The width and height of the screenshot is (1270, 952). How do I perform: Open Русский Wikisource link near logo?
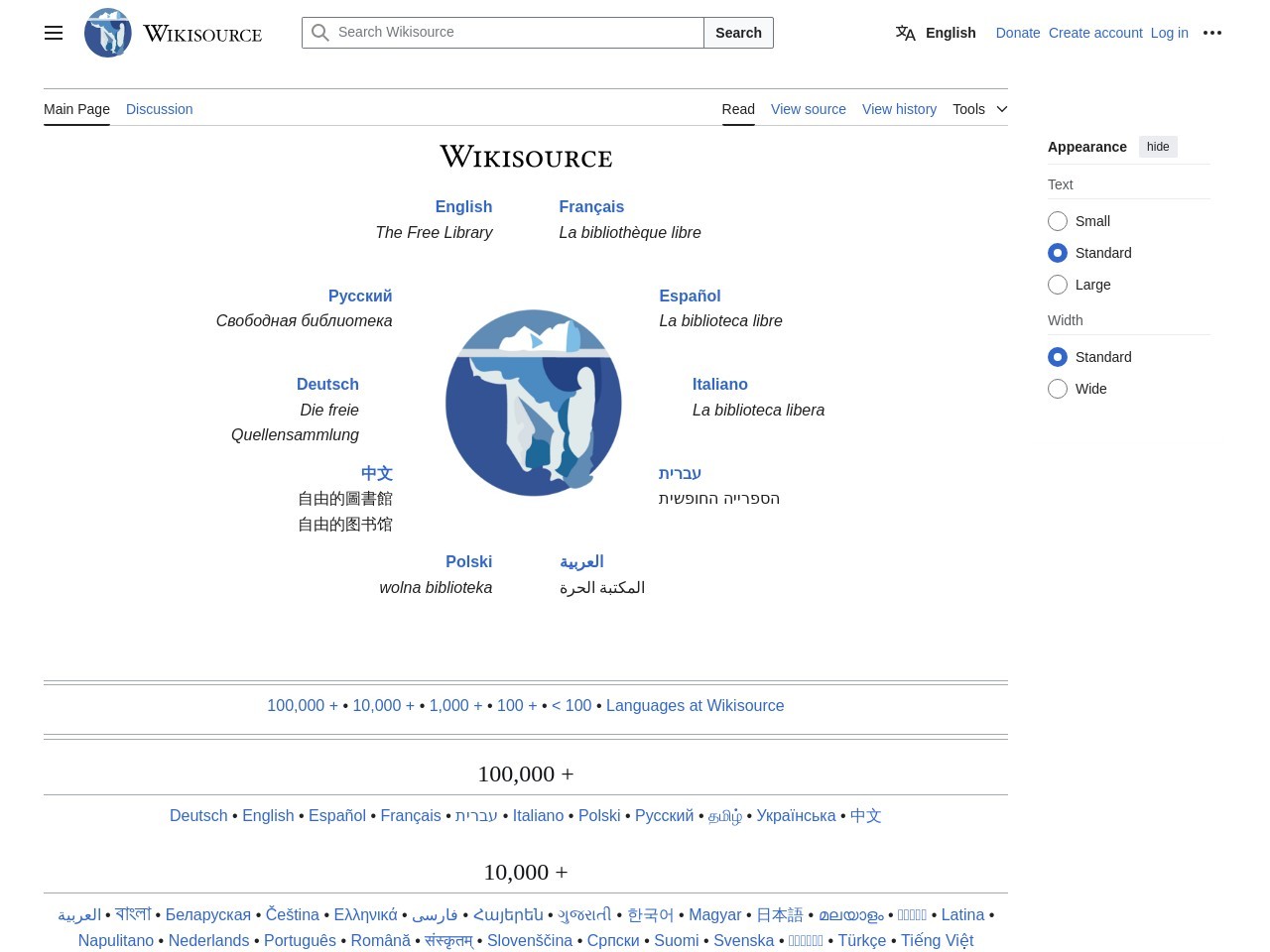[x=360, y=296]
